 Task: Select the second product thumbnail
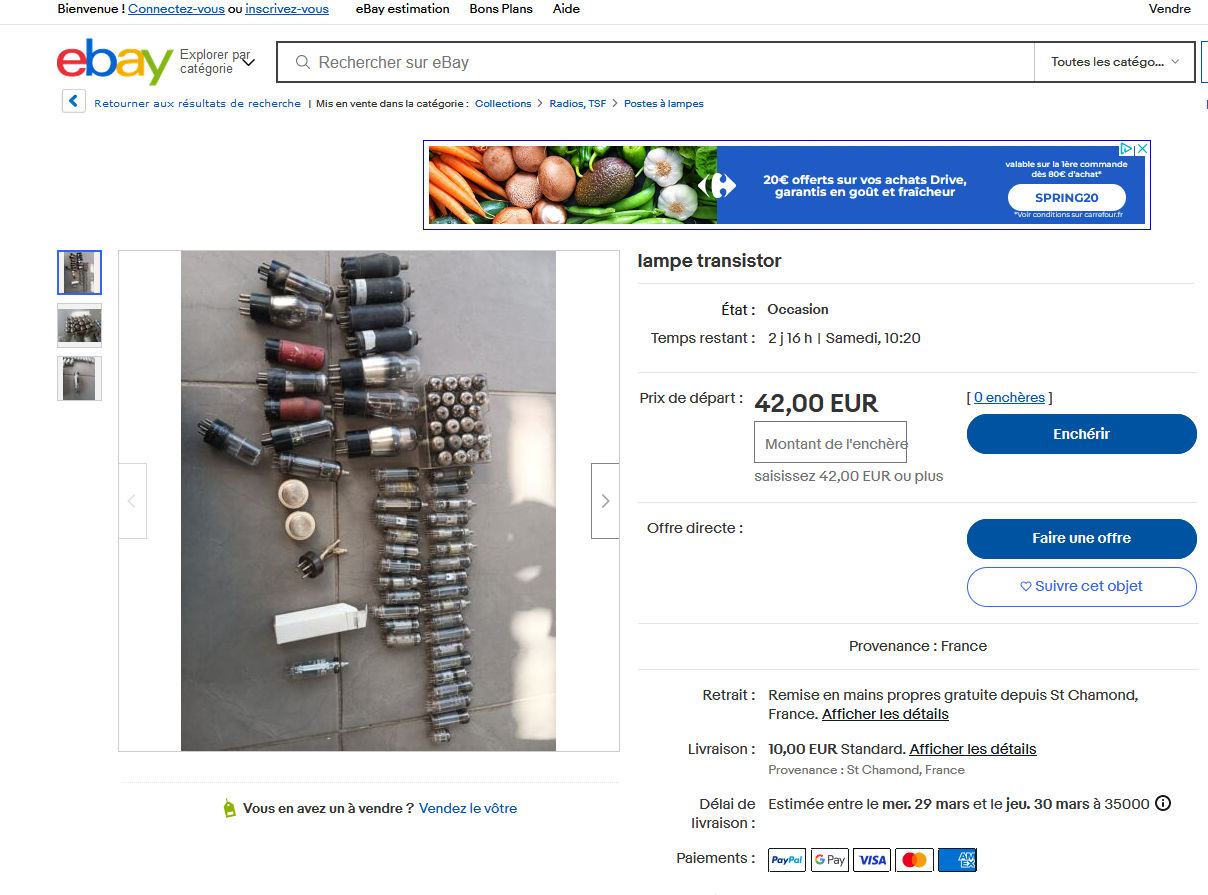coord(79,325)
